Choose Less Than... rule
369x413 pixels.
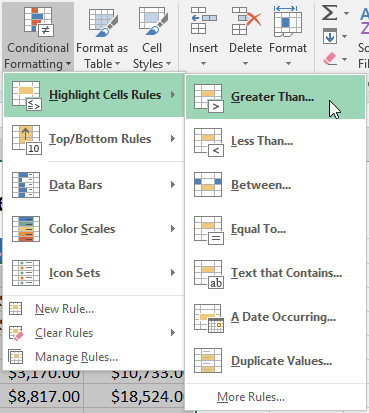pos(275,141)
